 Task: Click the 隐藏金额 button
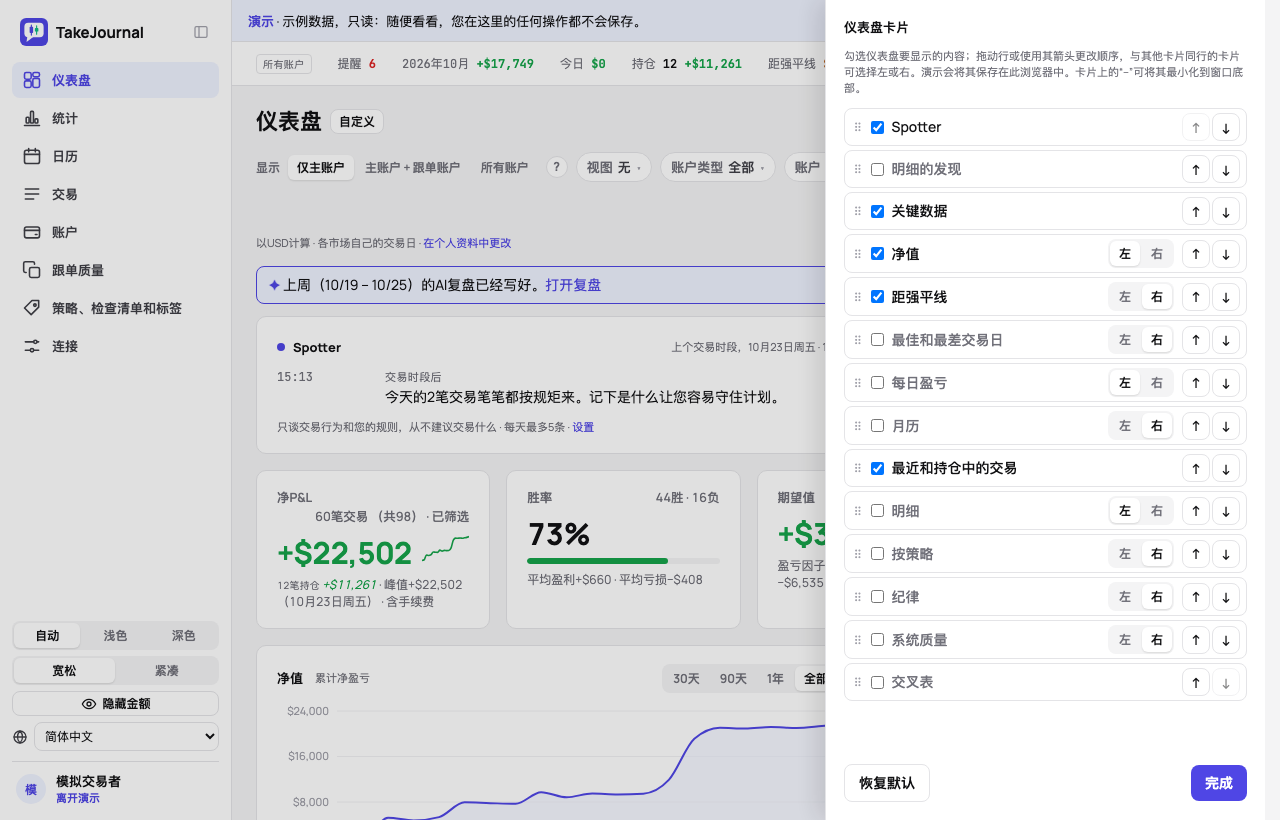[x=115, y=704]
